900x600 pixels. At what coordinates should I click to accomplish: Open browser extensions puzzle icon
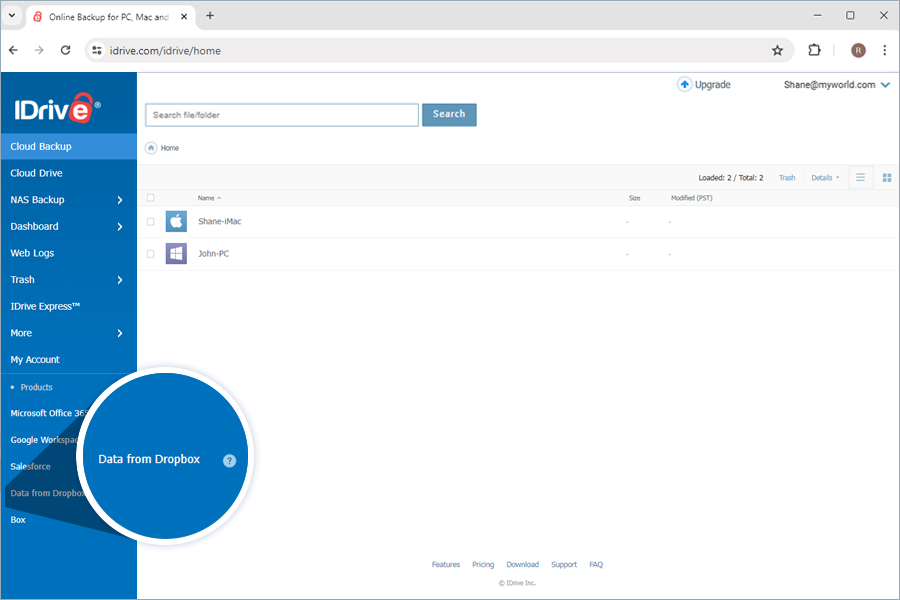click(x=814, y=51)
